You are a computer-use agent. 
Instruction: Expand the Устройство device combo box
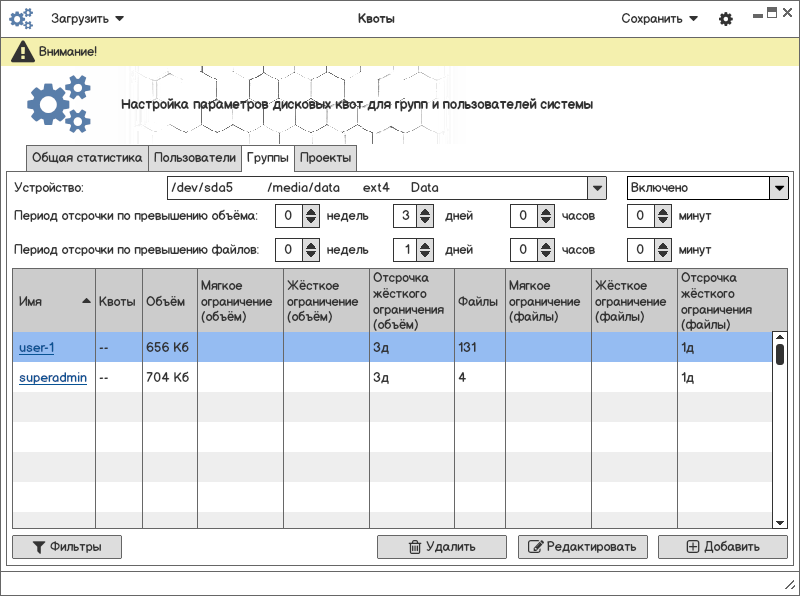(x=596, y=188)
